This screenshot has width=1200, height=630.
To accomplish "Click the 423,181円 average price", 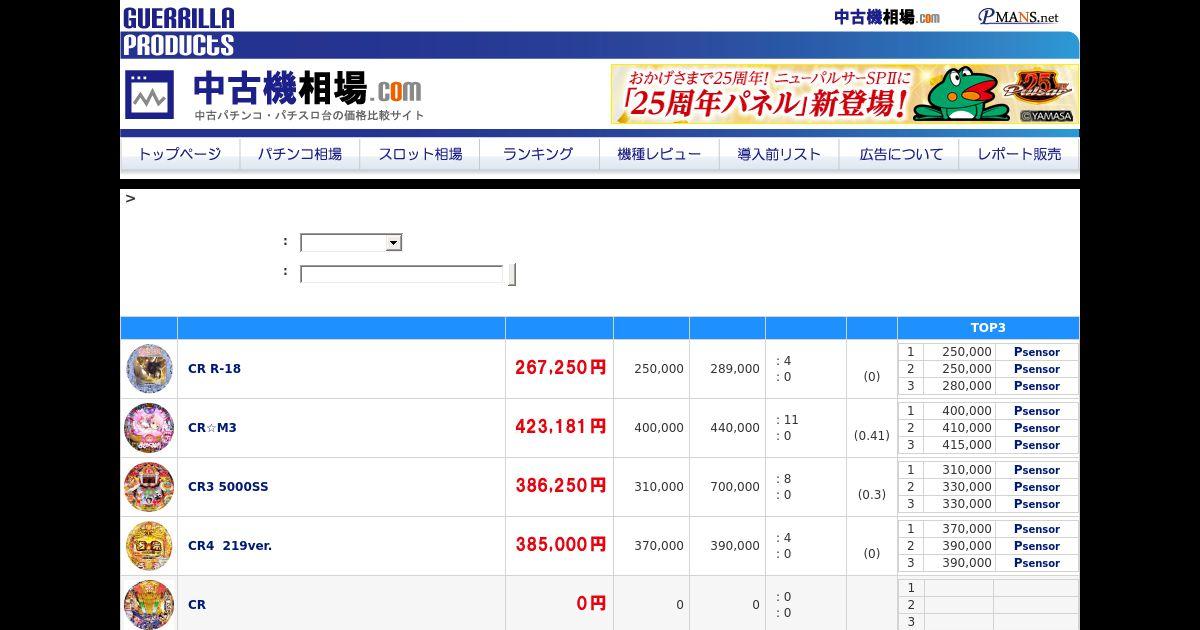I will click(561, 427).
